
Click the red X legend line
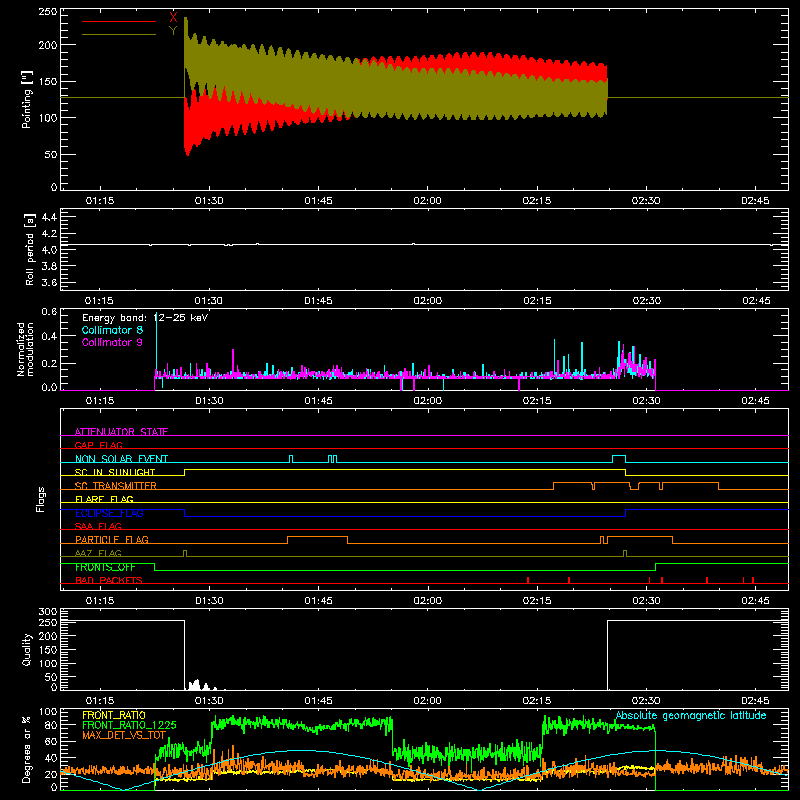119,21
